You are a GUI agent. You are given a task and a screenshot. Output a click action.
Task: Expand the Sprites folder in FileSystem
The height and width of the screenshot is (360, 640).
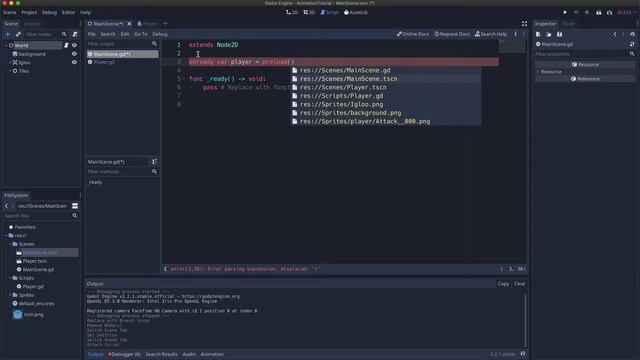coord(10,295)
